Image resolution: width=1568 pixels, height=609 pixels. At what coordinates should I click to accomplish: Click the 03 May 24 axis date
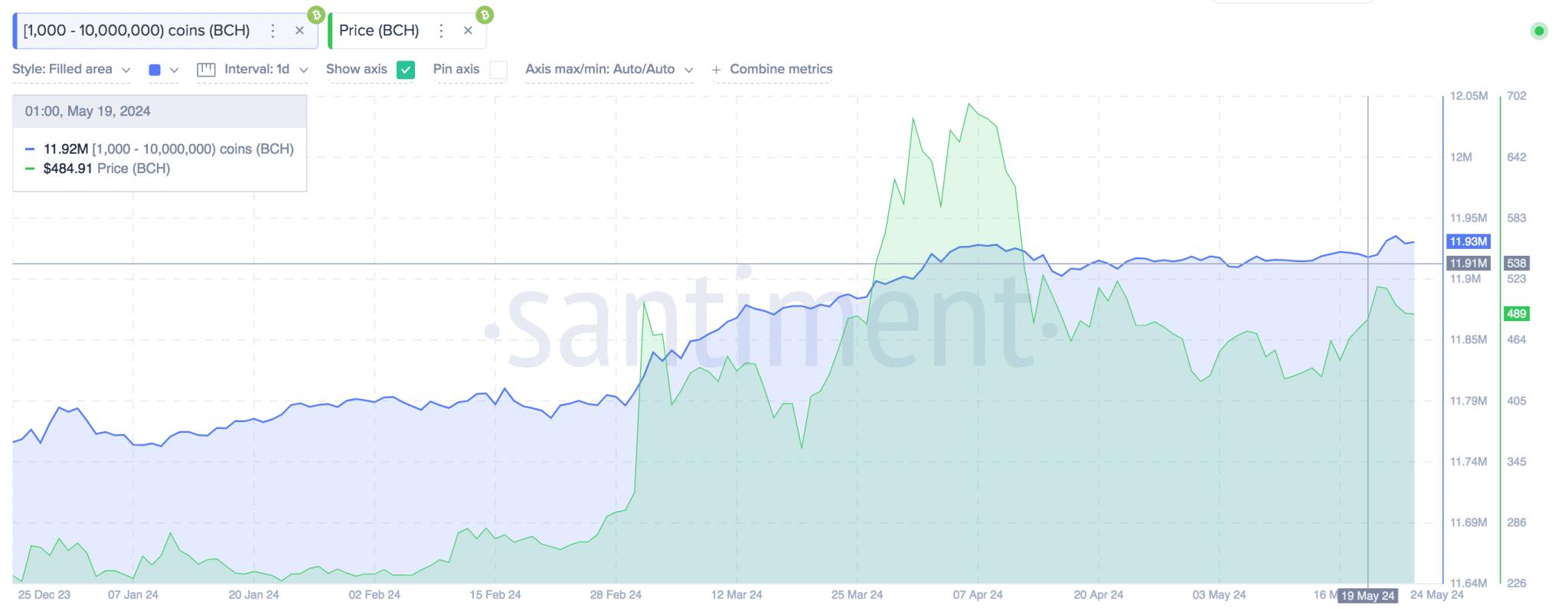(1219, 594)
